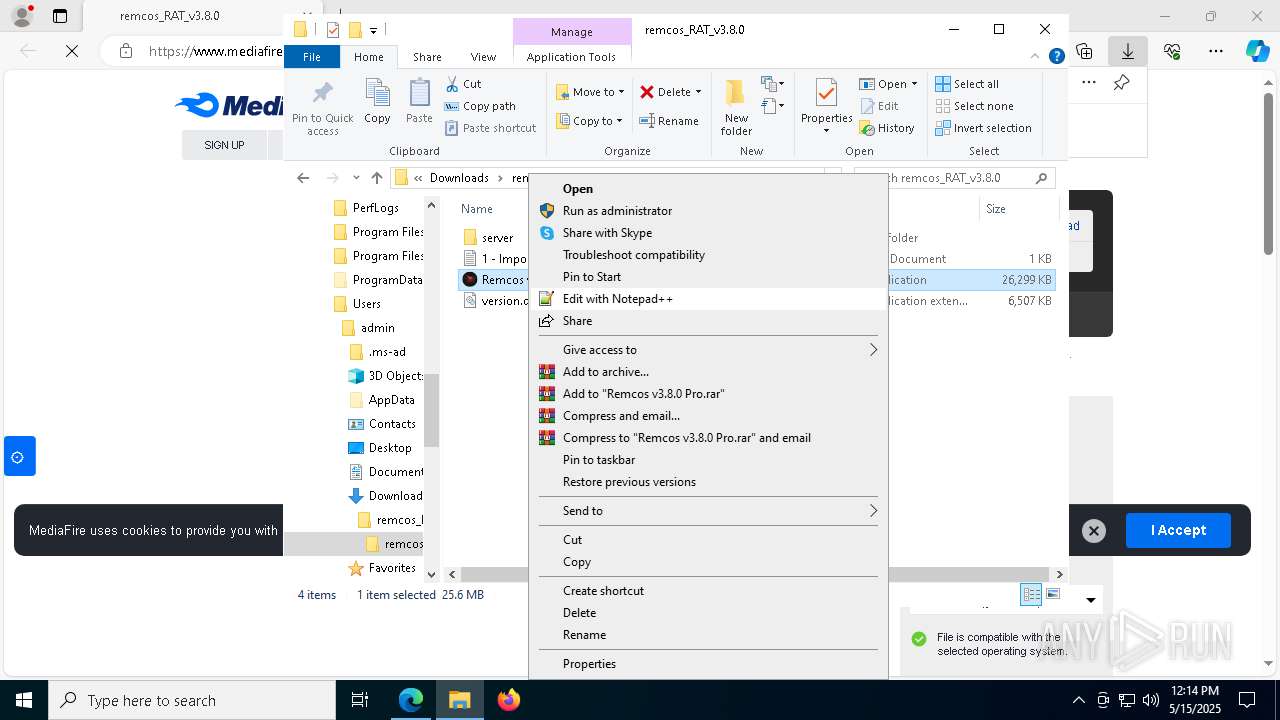Click Copy path in ribbon
Viewport: 1280px width, 720px height.
pos(480,106)
